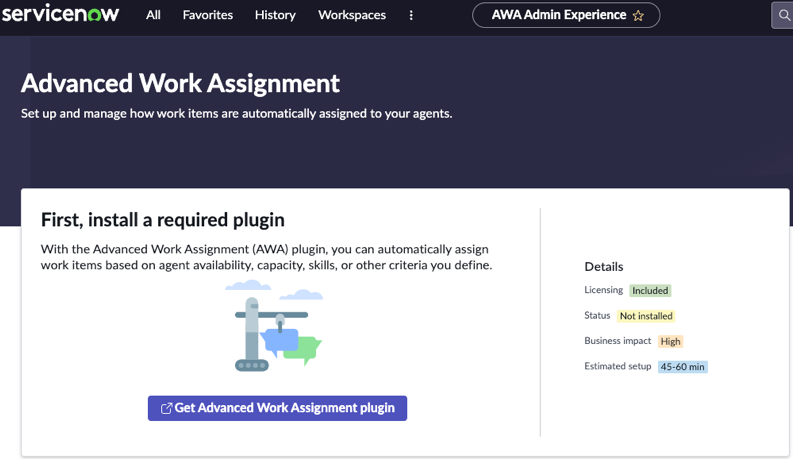The height and width of the screenshot is (459, 793).
Task: Click the Included licensing badge
Action: click(650, 291)
